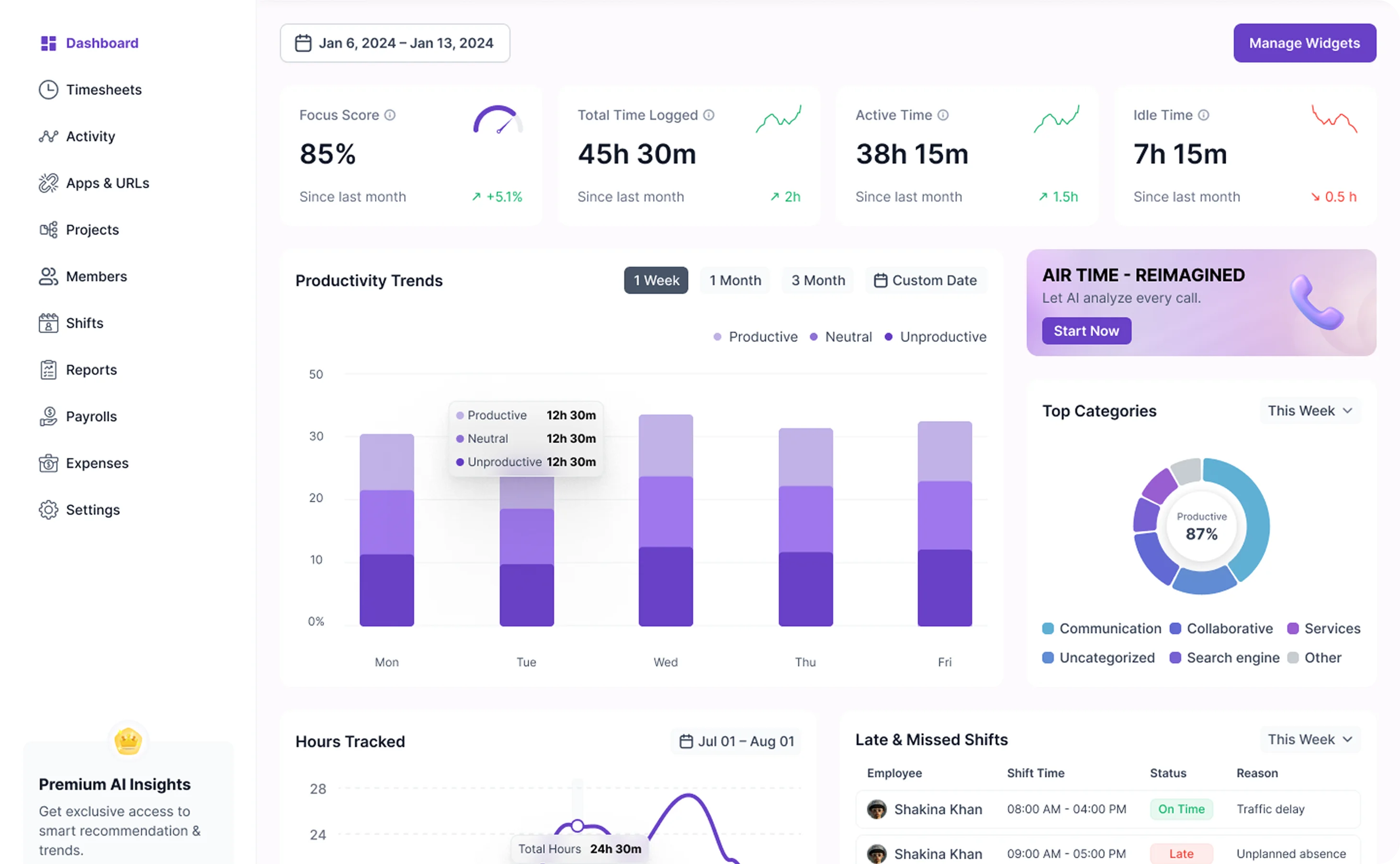This screenshot has height=864, width=1400.
Task: Click Start Now in the Air Time banner
Action: tap(1086, 331)
